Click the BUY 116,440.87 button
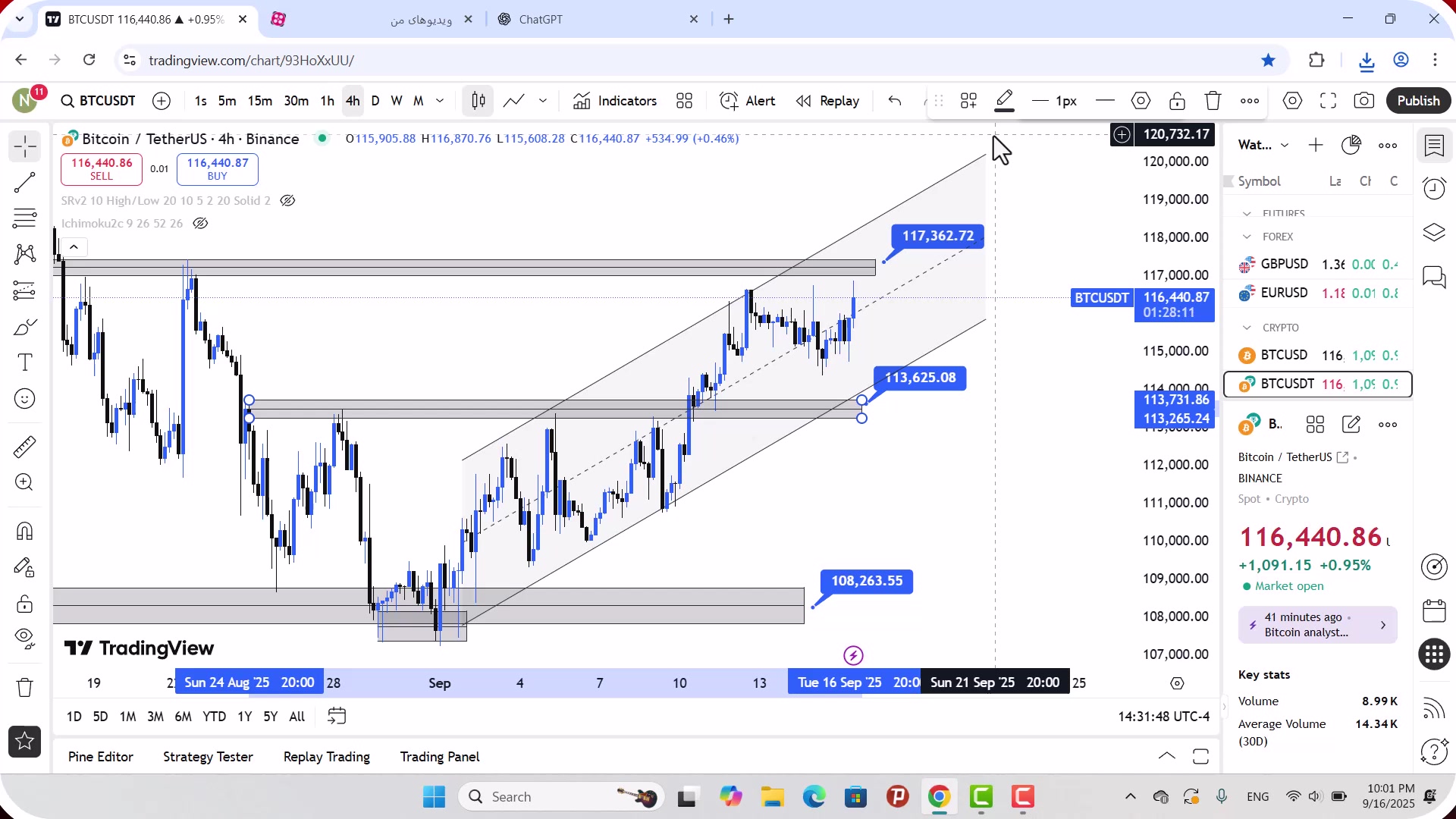This screenshot has width=1456, height=819. coord(218,169)
